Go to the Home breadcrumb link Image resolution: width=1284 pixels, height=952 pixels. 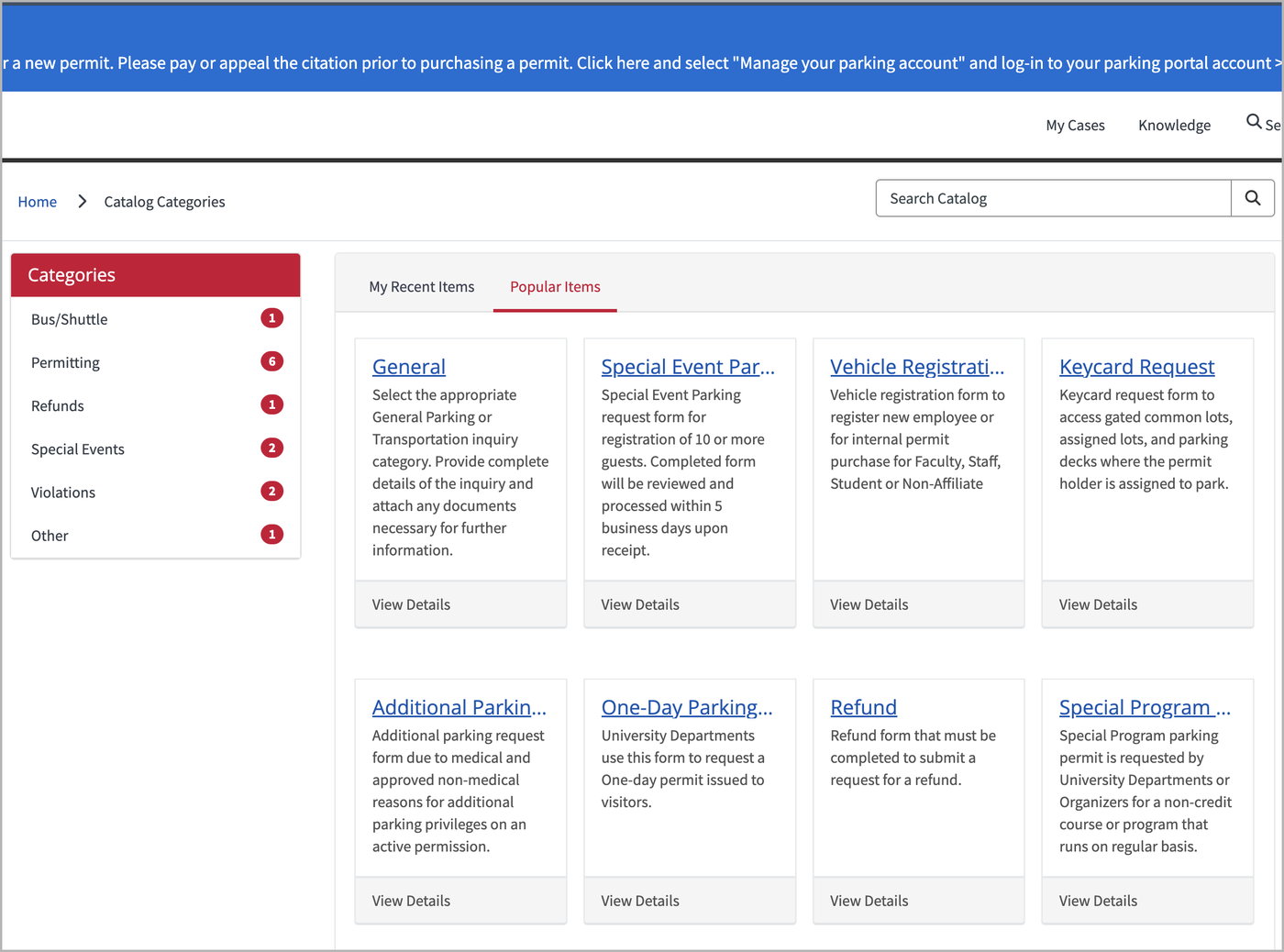tap(38, 202)
